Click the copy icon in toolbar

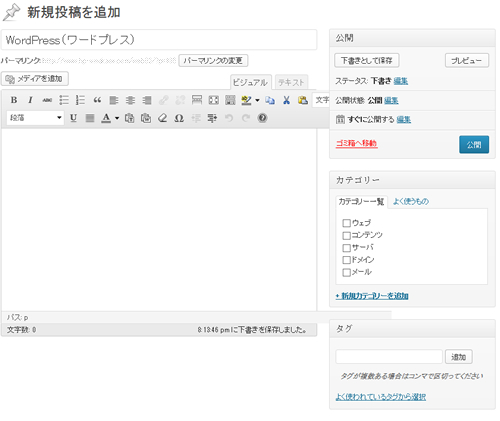pos(270,100)
